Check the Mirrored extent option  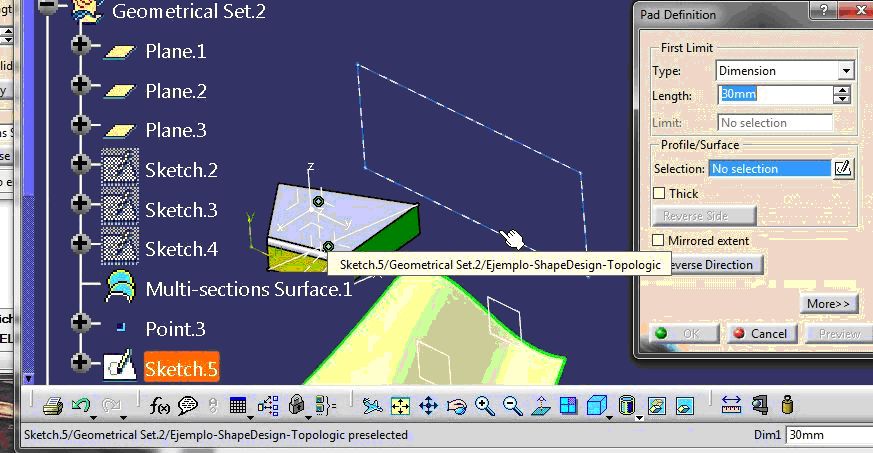[659, 241]
